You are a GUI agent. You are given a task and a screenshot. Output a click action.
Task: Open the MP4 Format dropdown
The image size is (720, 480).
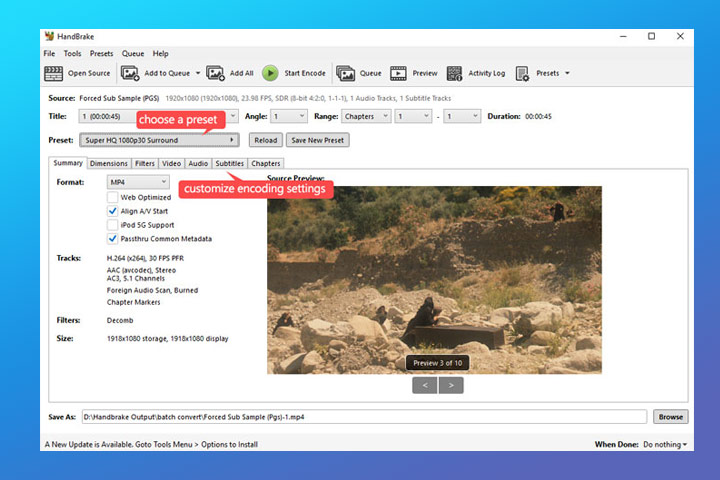tap(138, 182)
